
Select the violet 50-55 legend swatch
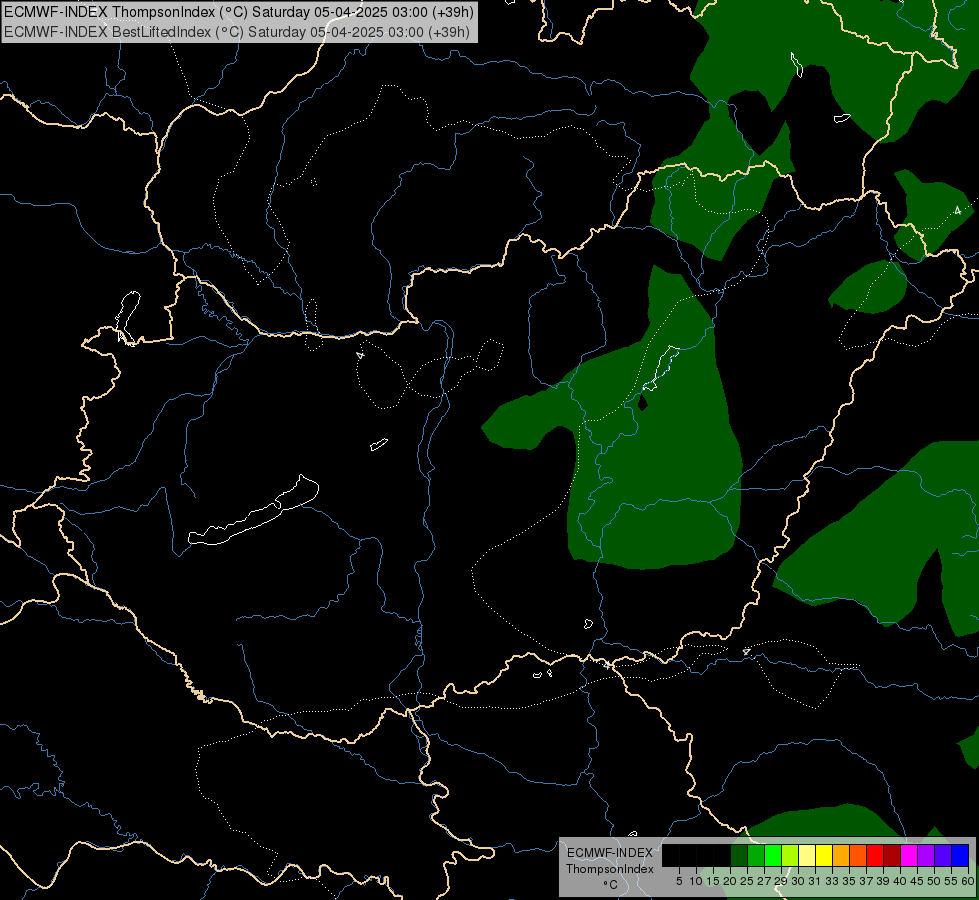pos(943,855)
